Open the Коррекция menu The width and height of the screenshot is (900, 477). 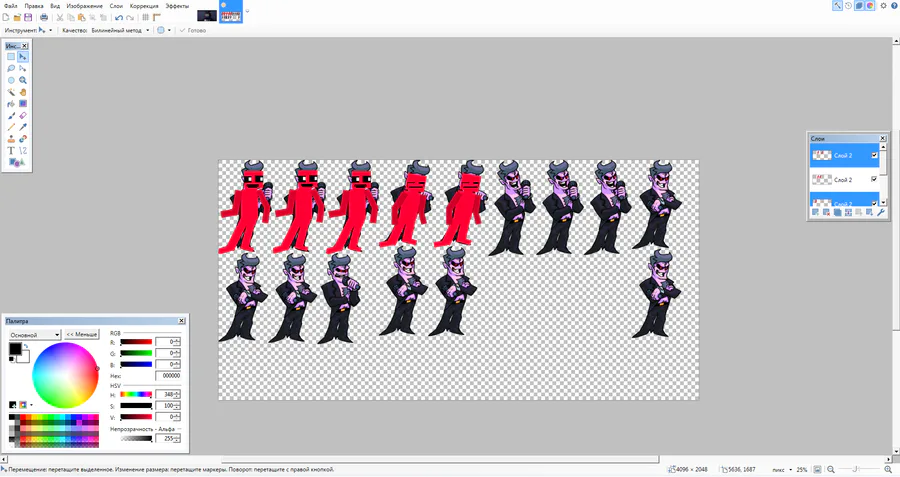(144, 6)
